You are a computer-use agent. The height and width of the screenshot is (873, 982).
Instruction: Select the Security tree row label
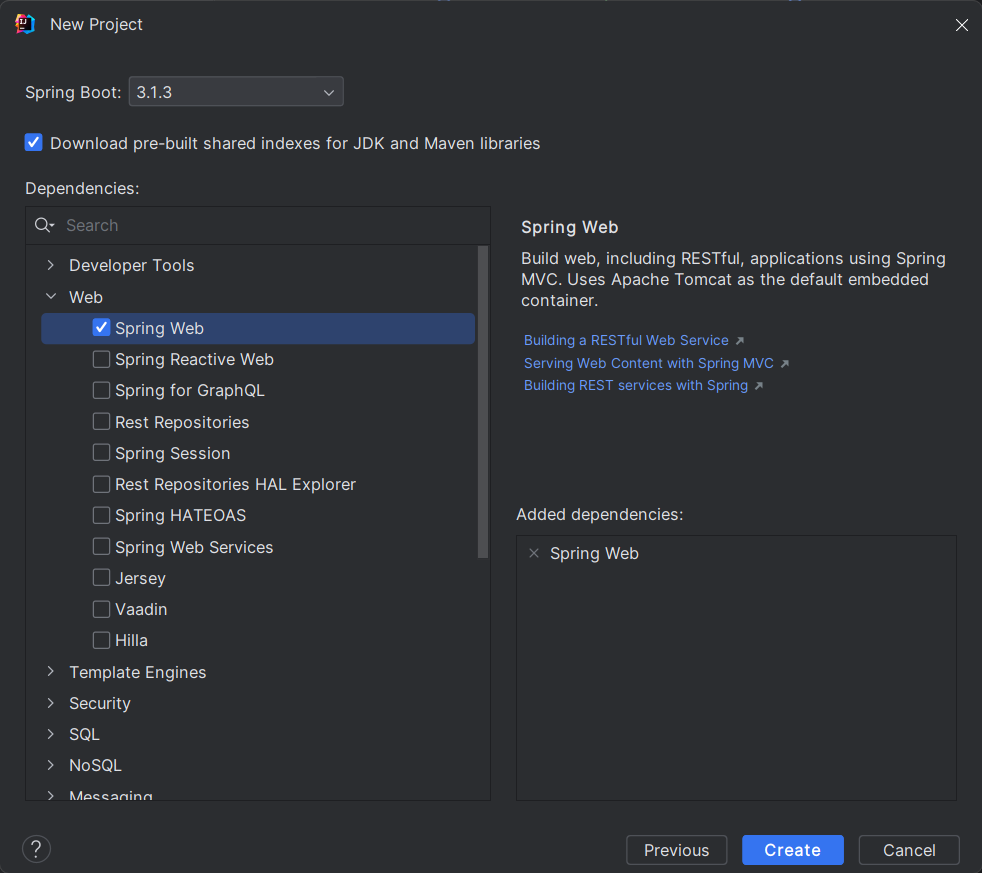[x=100, y=703]
